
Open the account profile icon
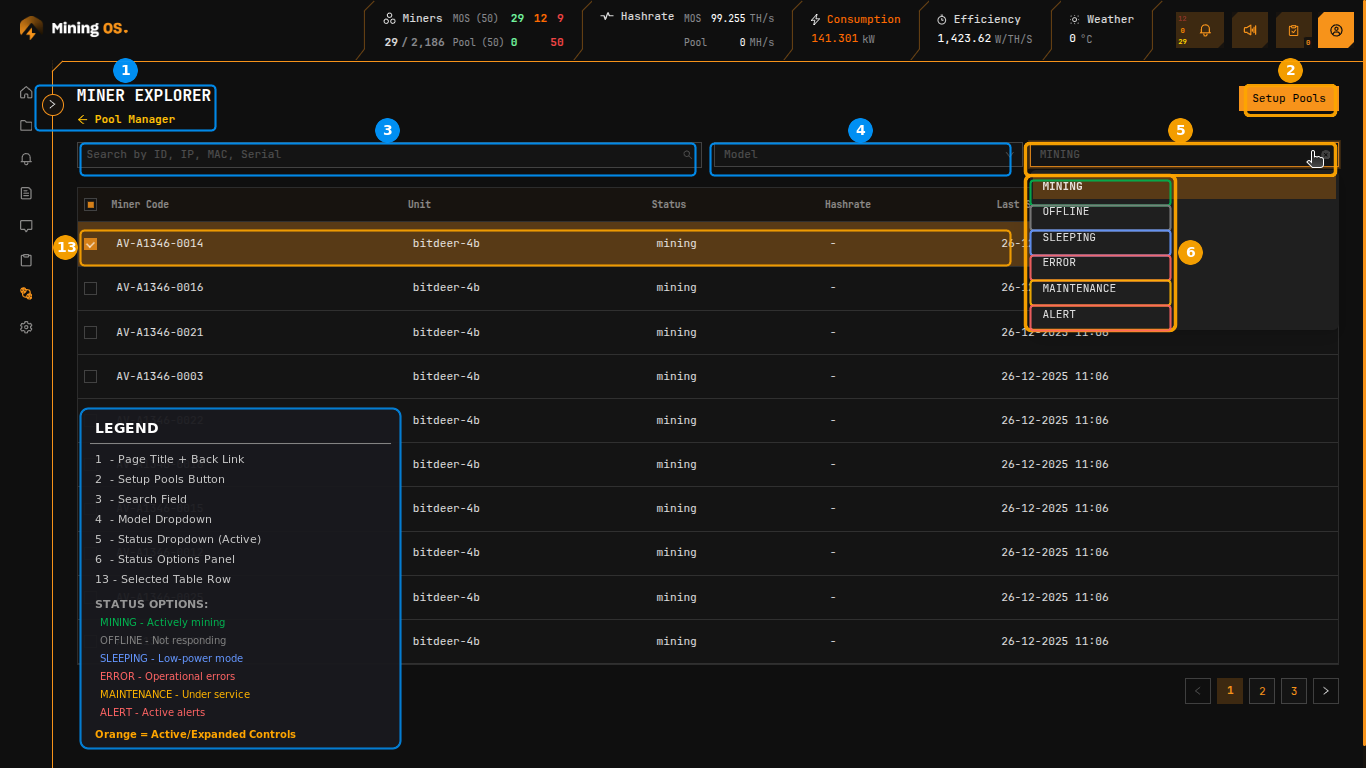pos(1336,29)
